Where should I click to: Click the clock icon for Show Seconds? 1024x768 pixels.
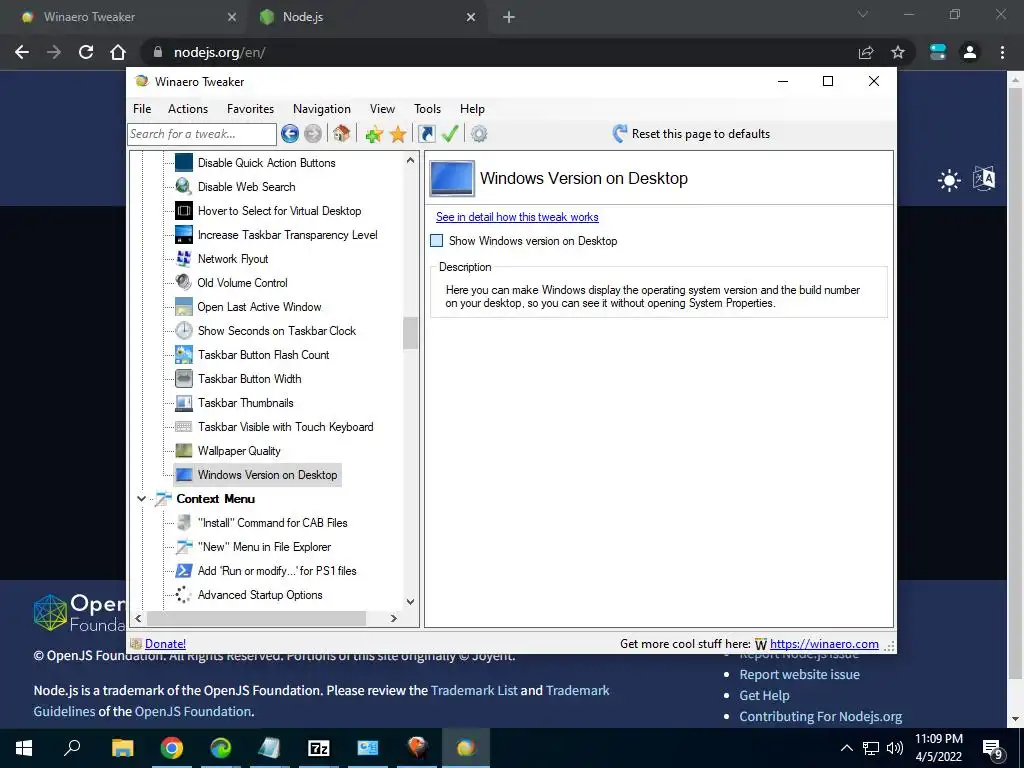tap(184, 330)
